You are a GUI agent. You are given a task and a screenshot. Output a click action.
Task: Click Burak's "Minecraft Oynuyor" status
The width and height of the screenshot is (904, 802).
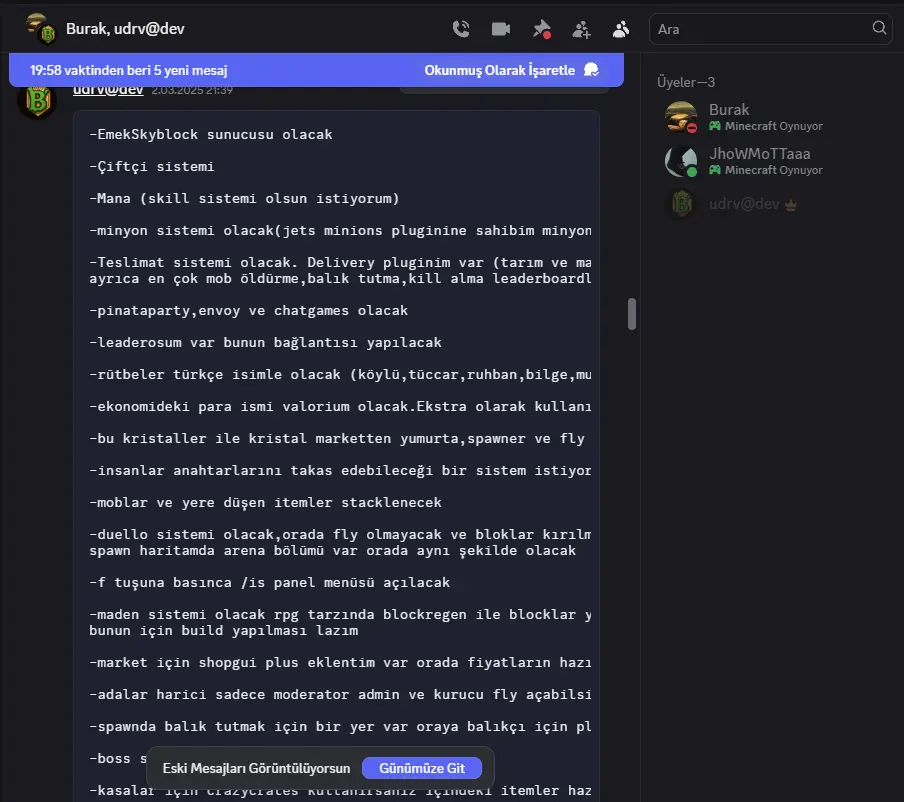[x=773, y=126]
